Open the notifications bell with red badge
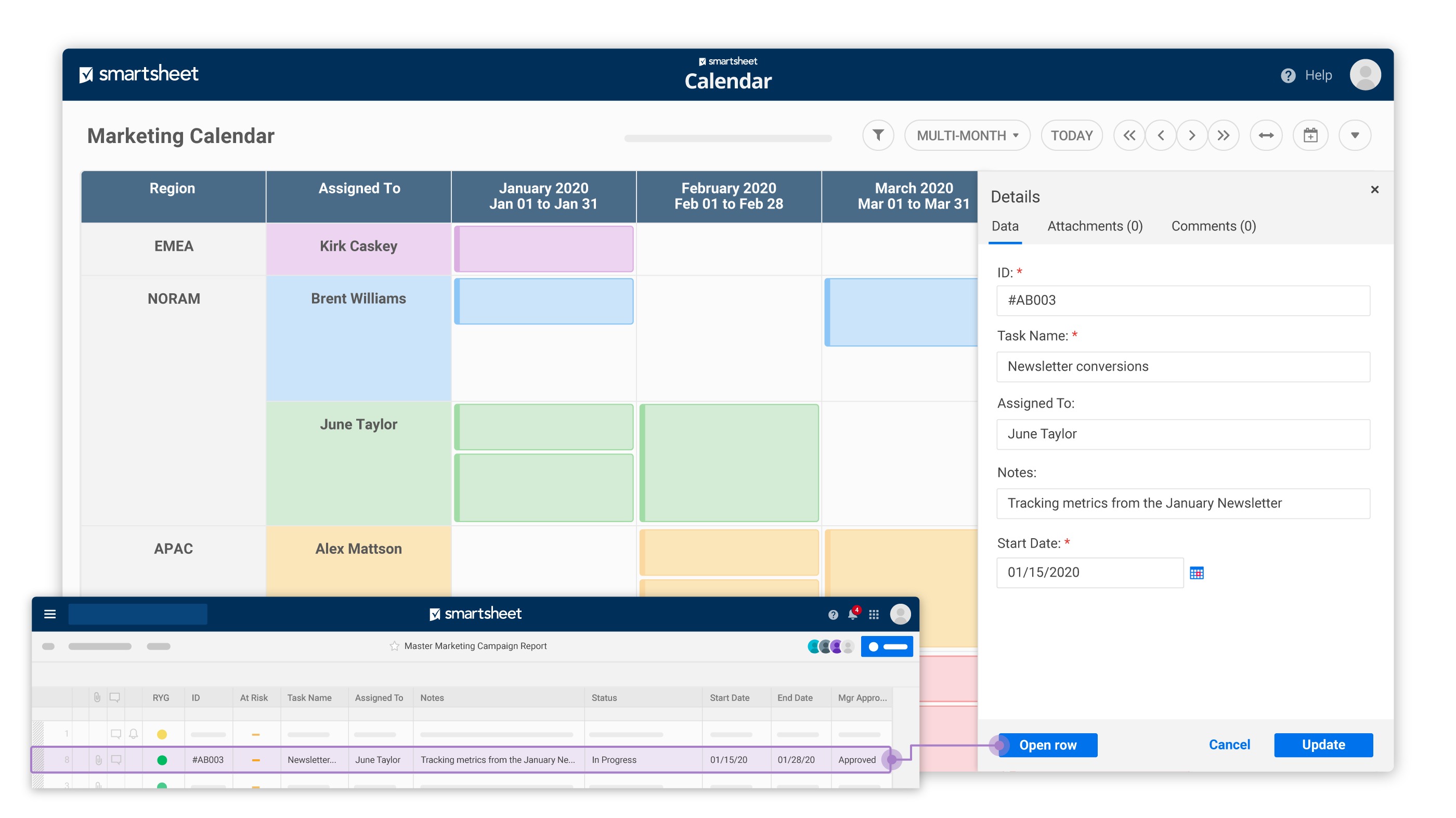Screen dimensions: 1456x818 pyautogui.click(x=852, y=615)
